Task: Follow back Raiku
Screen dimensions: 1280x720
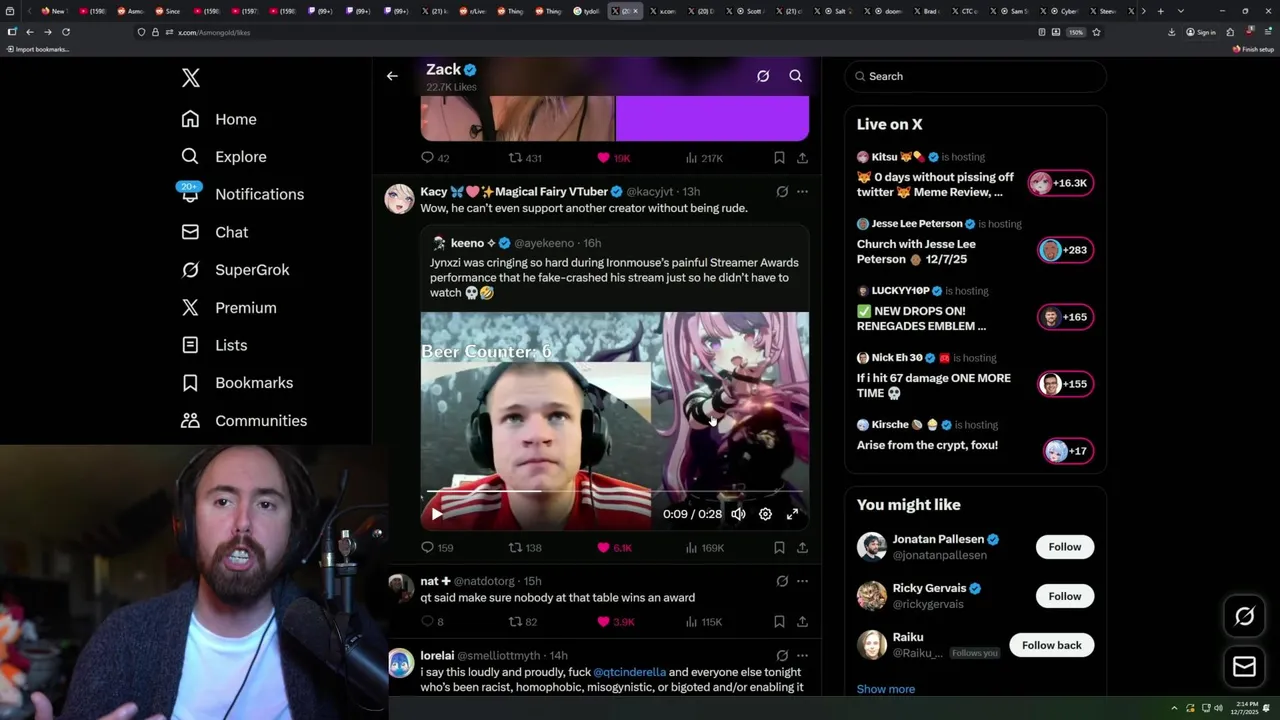Action: click(1052, 645)
